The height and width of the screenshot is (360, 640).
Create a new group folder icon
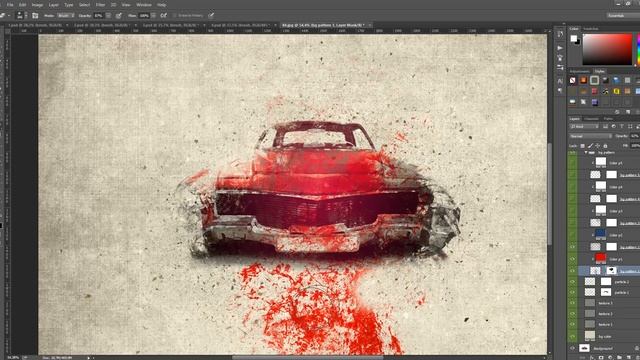point(619,358)
